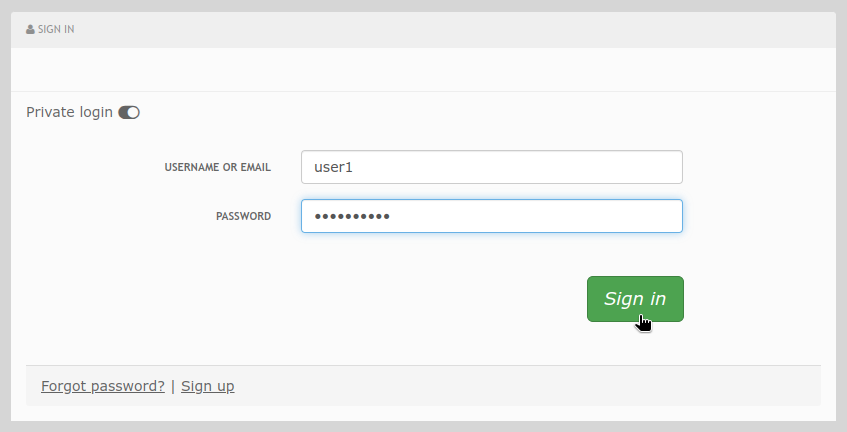Toggle the Private login switch
The height and width of the screenshot is (432, 847).
(129, 112)
